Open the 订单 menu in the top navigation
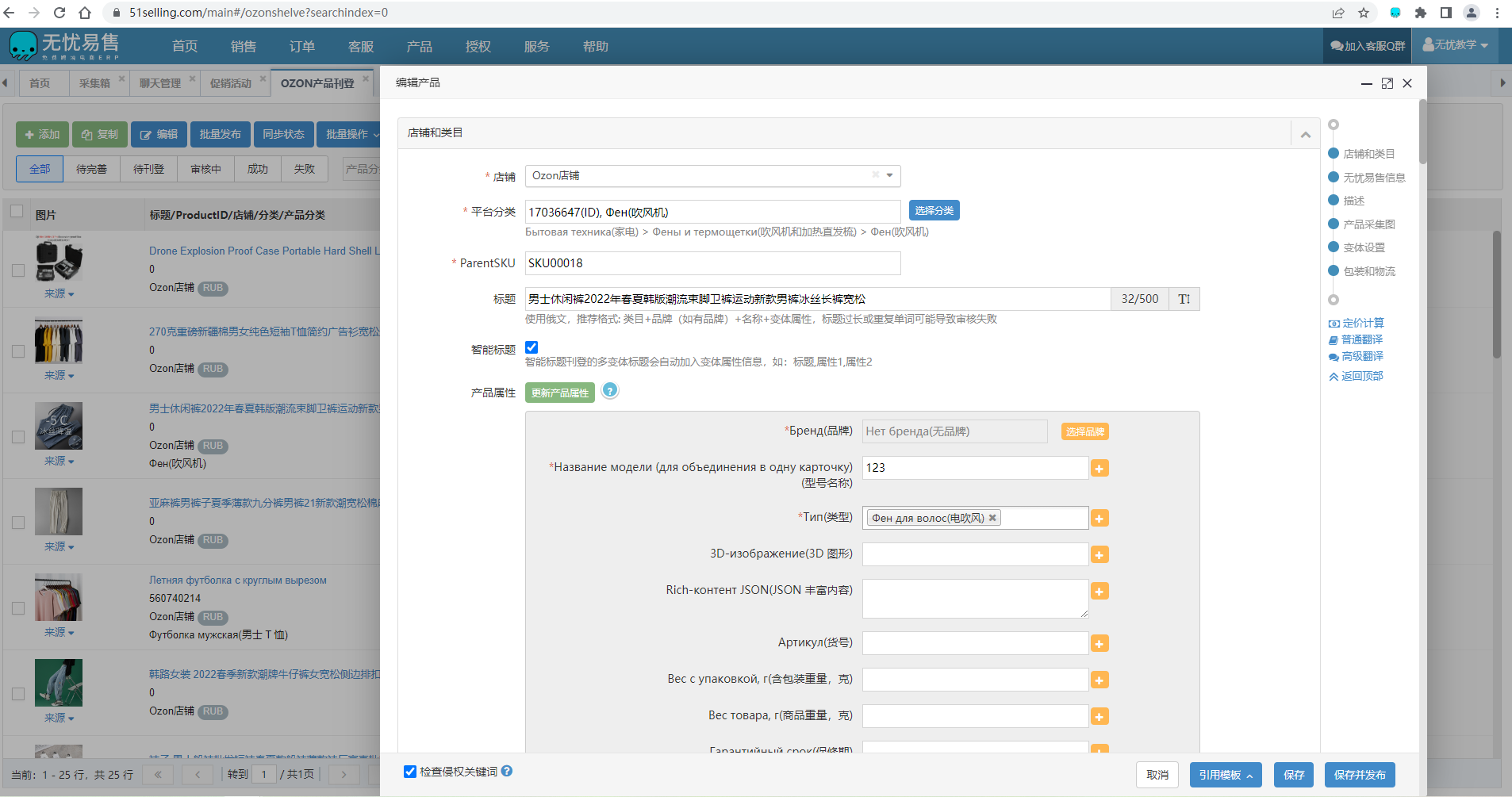The width and height of the screenshot is (1512, 797). click(x=301, y=47)
